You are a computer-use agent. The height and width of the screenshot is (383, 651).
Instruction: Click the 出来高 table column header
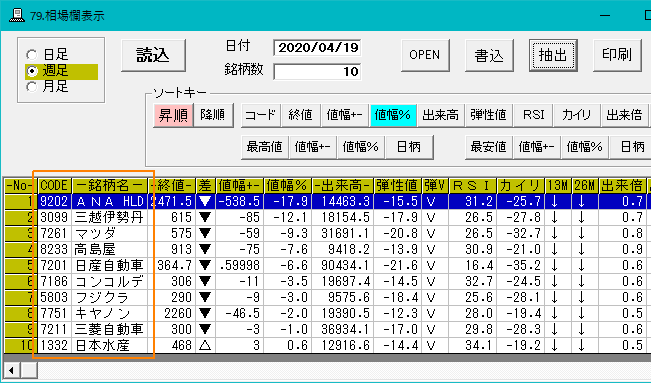pos(343,186)
